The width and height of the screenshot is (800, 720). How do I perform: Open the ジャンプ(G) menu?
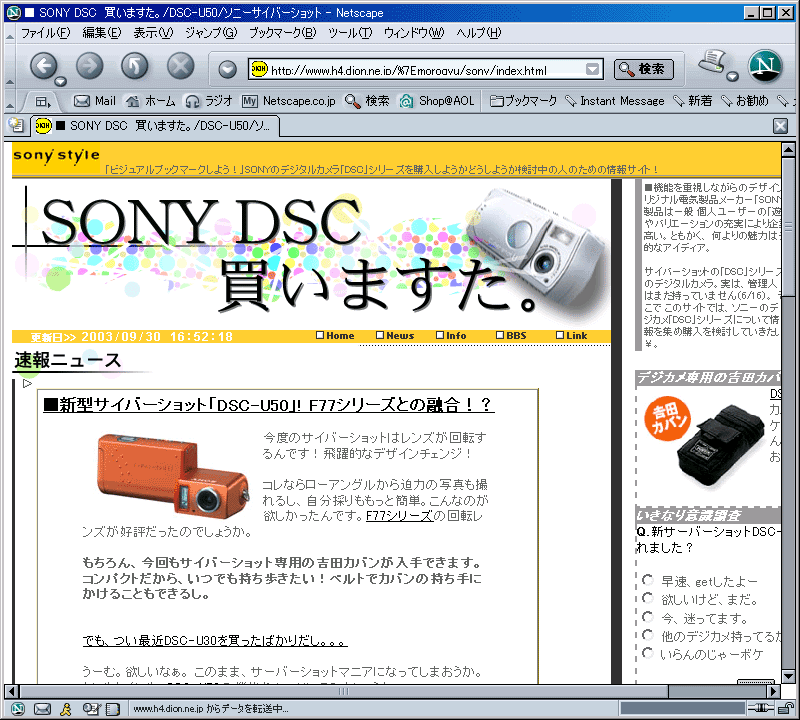point(211,33)
